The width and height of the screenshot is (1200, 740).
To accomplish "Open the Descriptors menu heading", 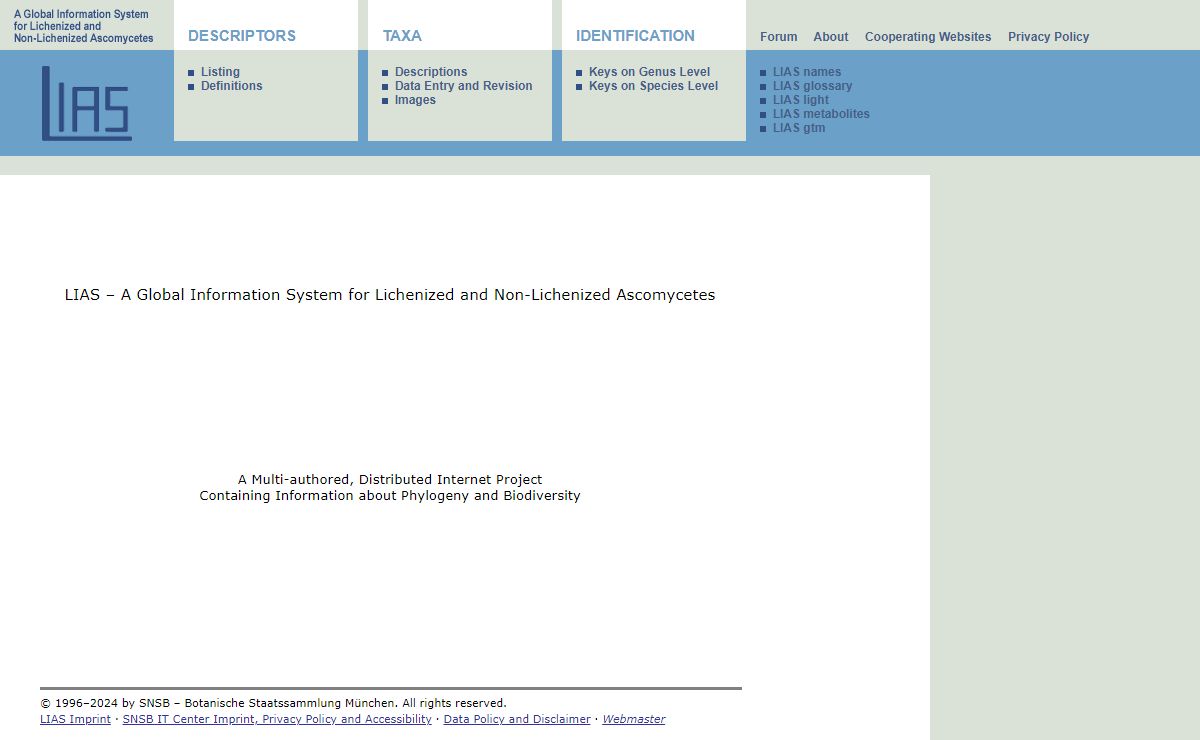I will pos(242,36).
